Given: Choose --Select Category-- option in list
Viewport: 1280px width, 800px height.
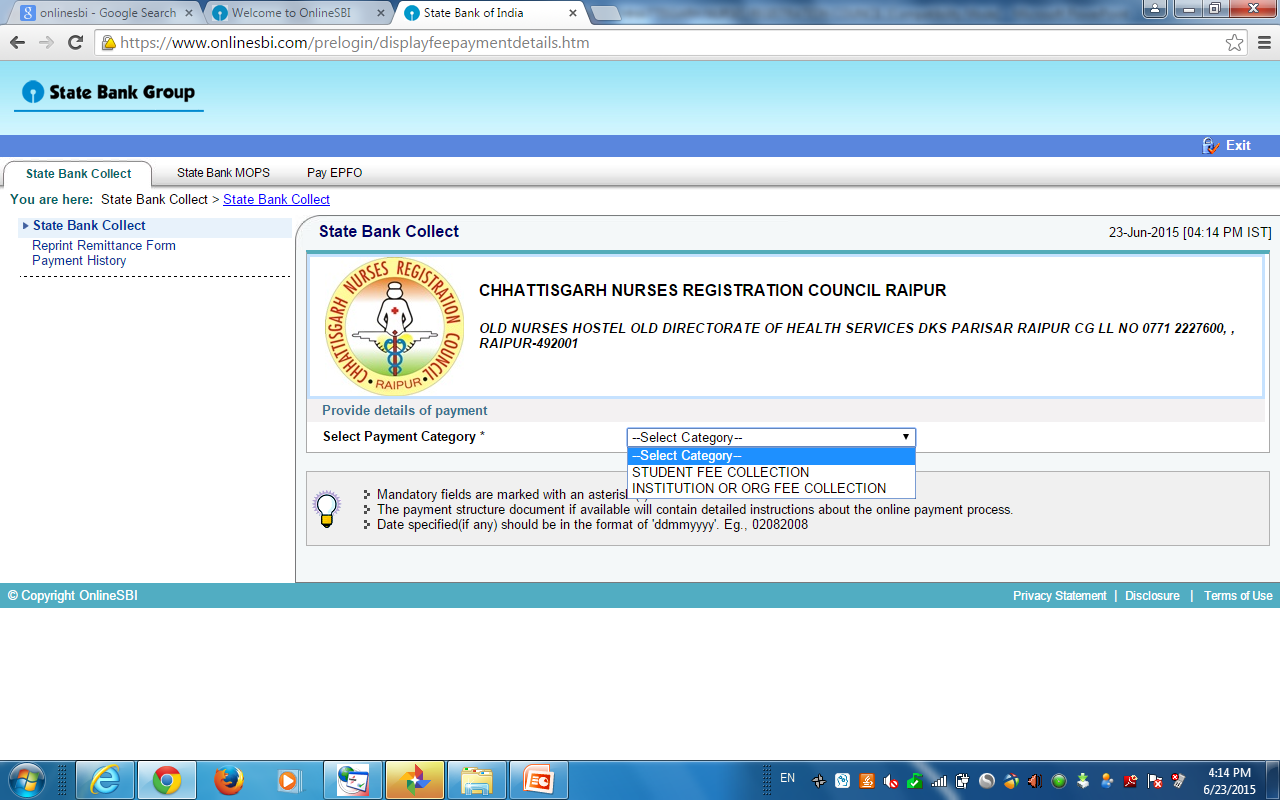Looking at the screenshot, I should click(x=771, y=456).
